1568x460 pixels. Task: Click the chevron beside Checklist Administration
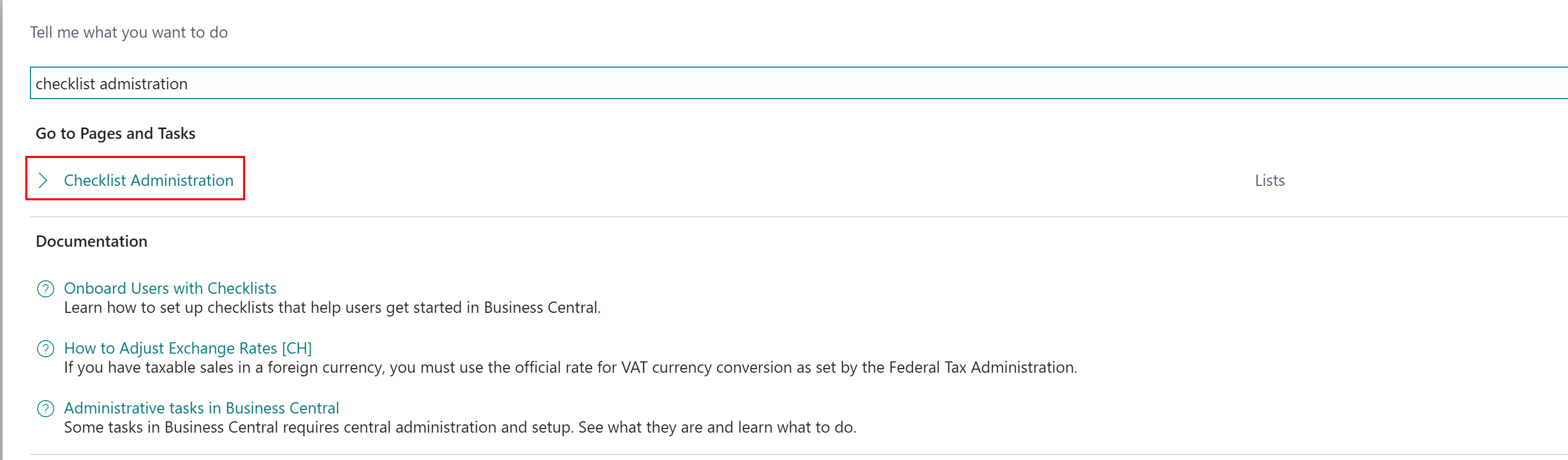pos(43,180)
